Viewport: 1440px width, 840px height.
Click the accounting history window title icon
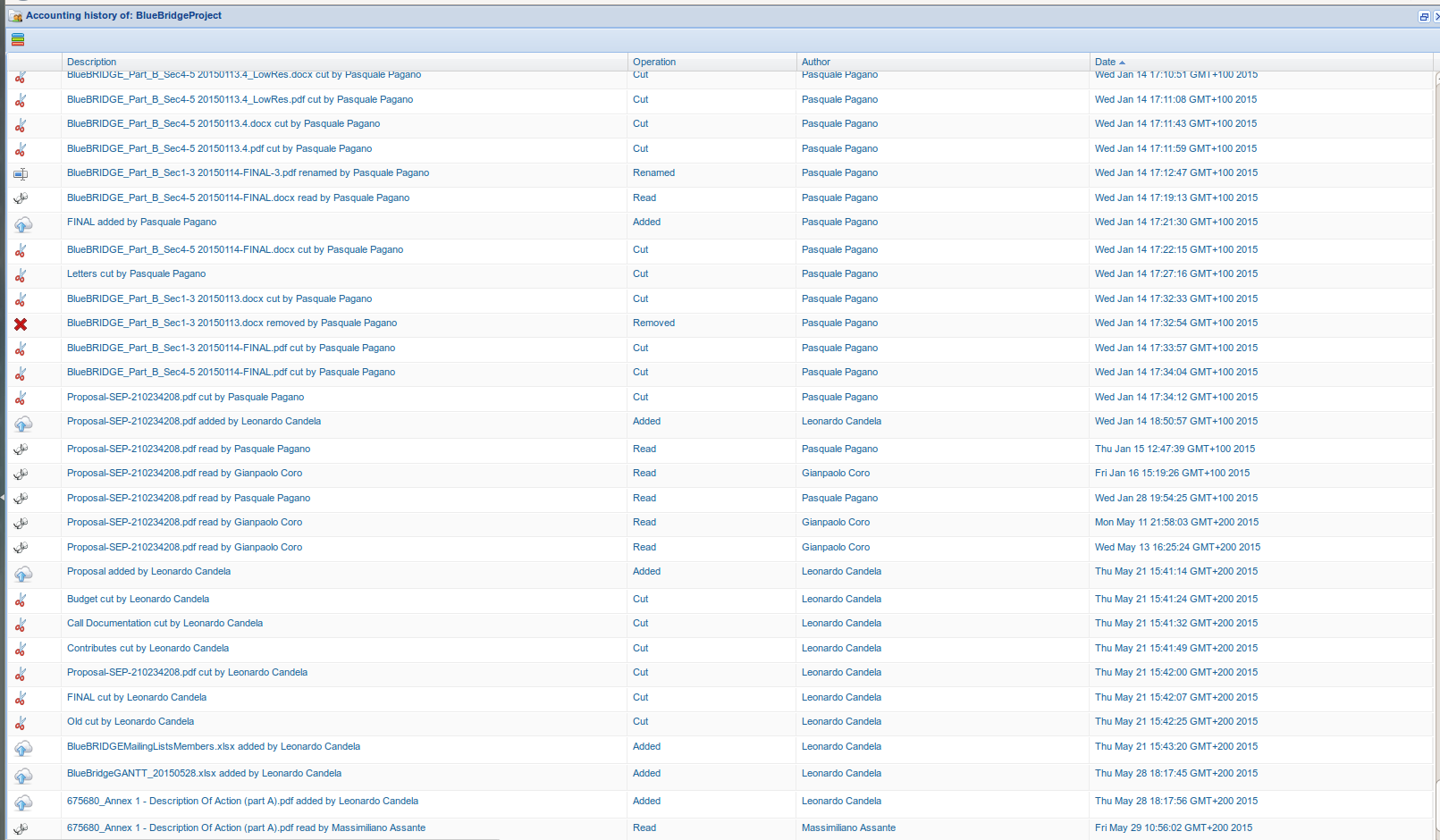pos(15,16)
